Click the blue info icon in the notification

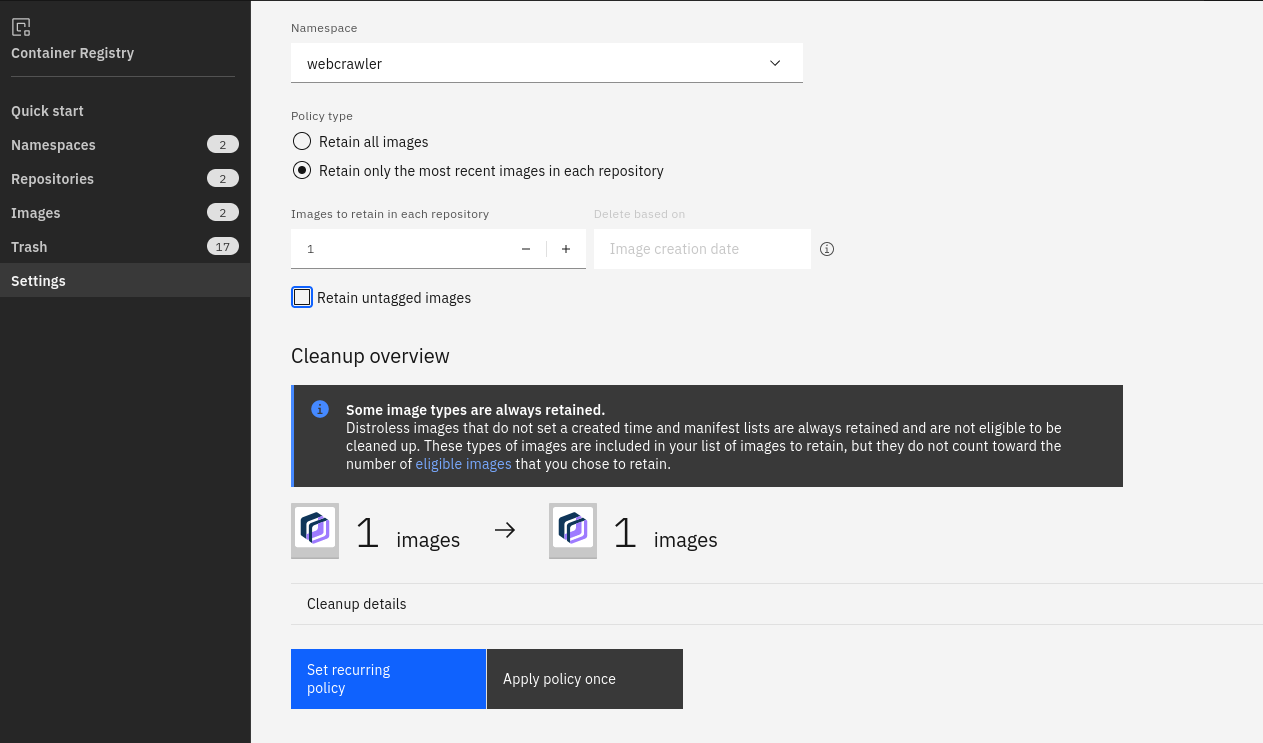320,409
